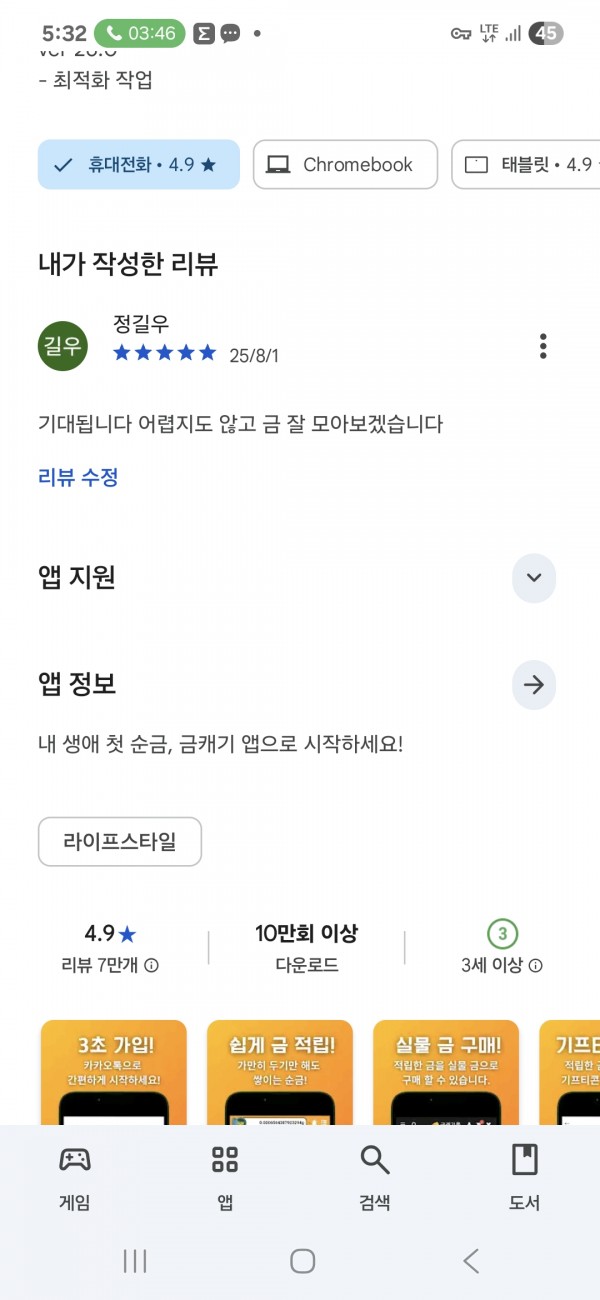Tap the 라이프스타일 category chip
The width and height of the screenshot is (600, 1300).
pos(120,842)
